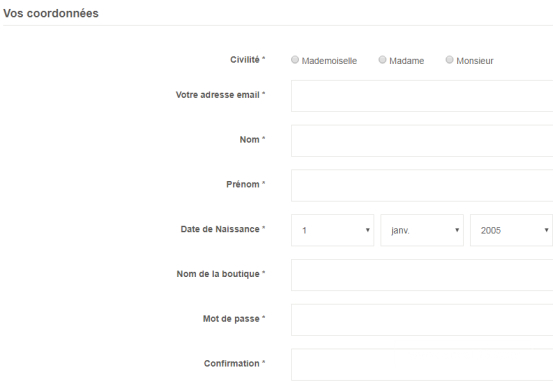
Task: Select the Monsieur radio option
Action: point(449,60)
